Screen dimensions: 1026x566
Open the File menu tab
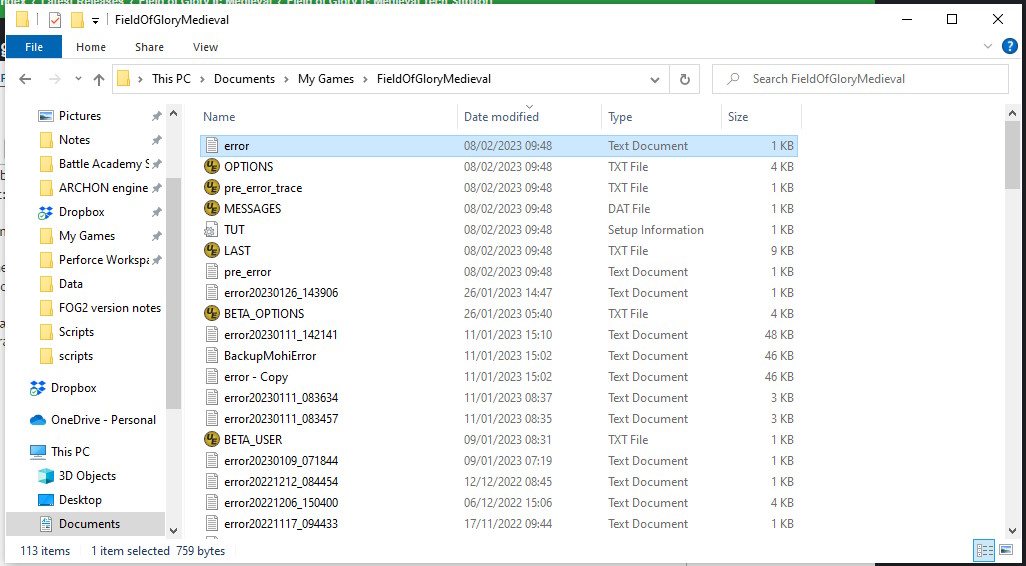point(33,47)
